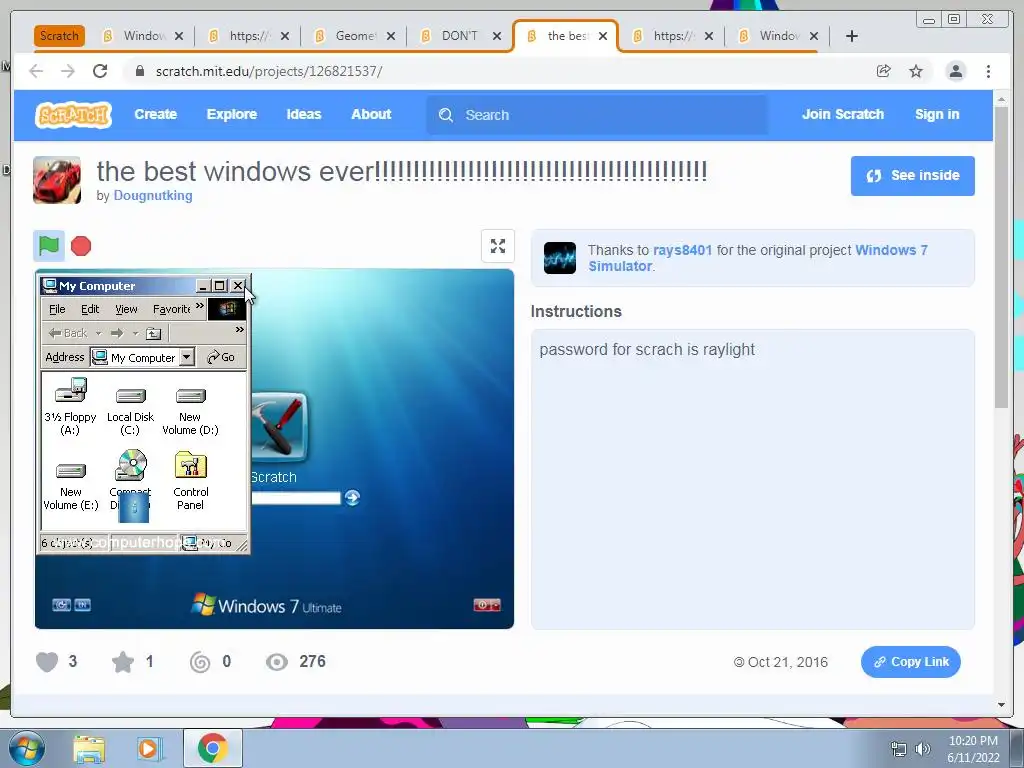This screenshot has width=1024, height=768.
Task: Open the Edit menu in My Computer window
Action: 90,309
